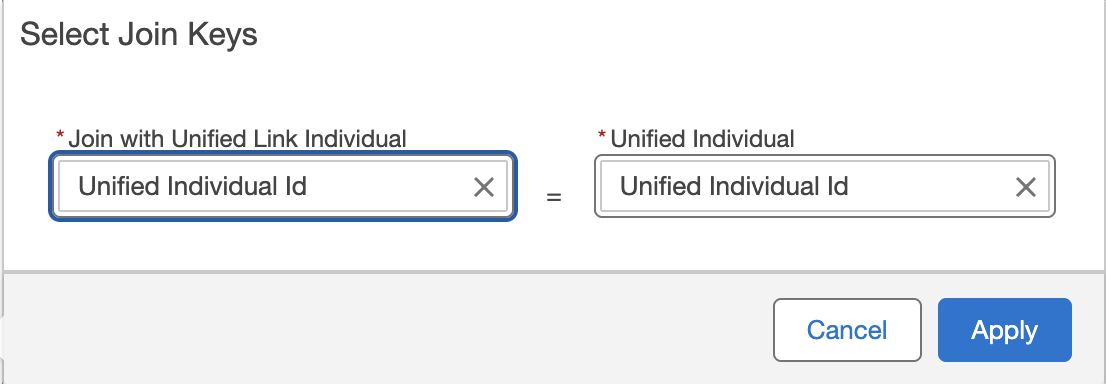Click the equals sign between join keys
The image size is (1106, 384).
click(554, 198)
